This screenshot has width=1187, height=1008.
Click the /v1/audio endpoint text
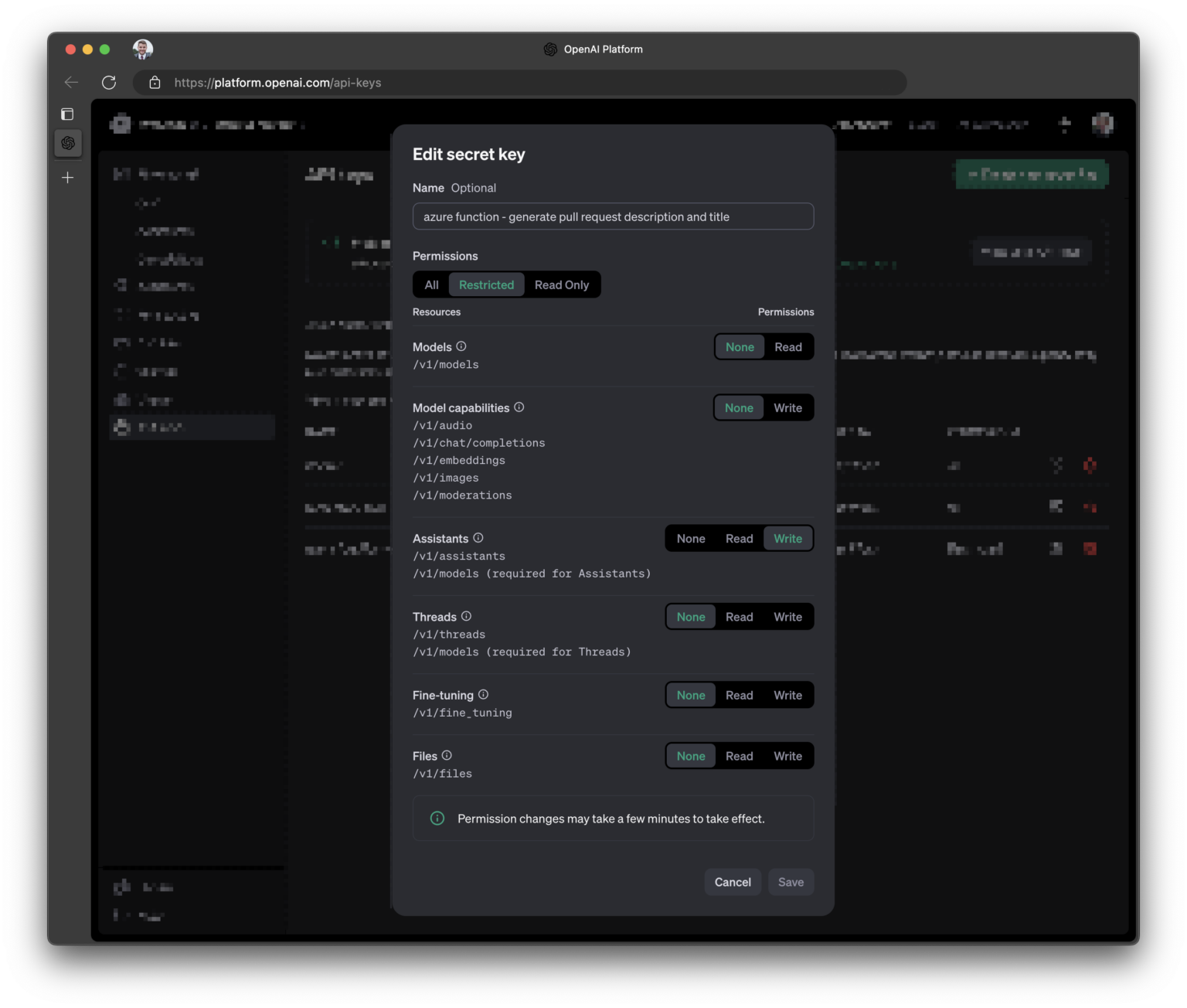click(442, 425)
